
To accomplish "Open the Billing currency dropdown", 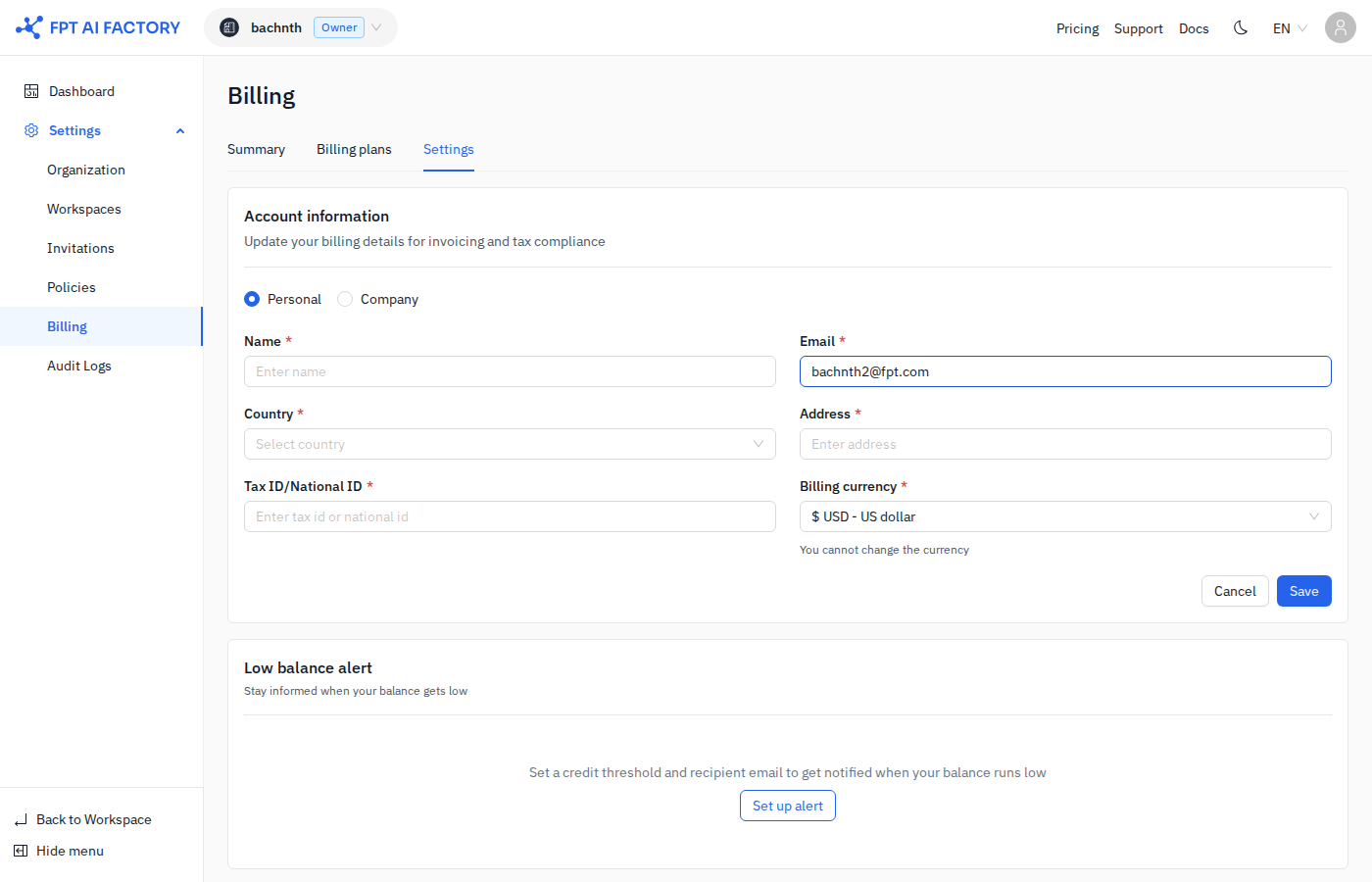I will (x=1065, y=516).
